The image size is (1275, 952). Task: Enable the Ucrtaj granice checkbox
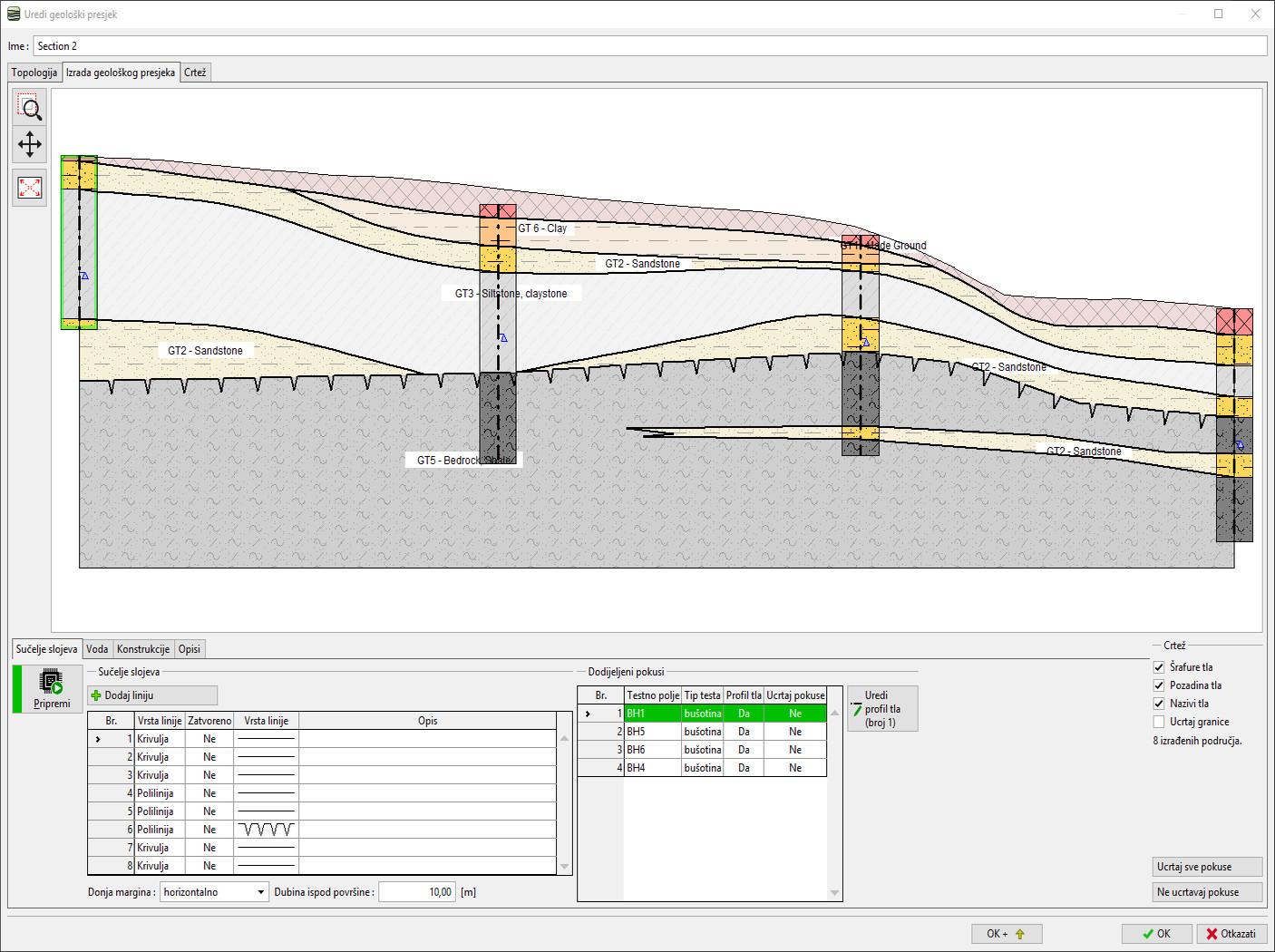coord(1159,722)
